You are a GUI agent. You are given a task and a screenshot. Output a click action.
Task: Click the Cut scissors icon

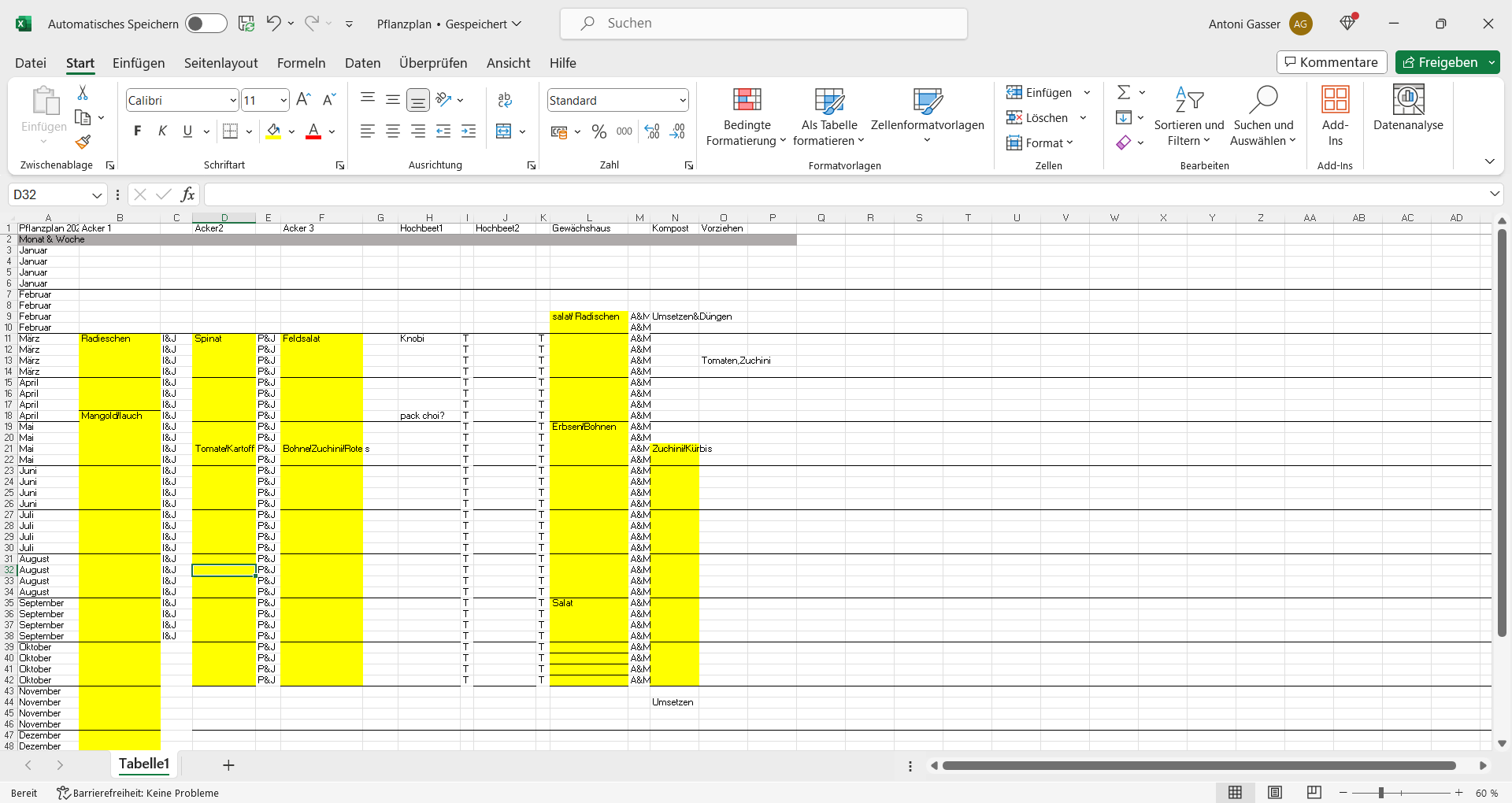[83, 93]
